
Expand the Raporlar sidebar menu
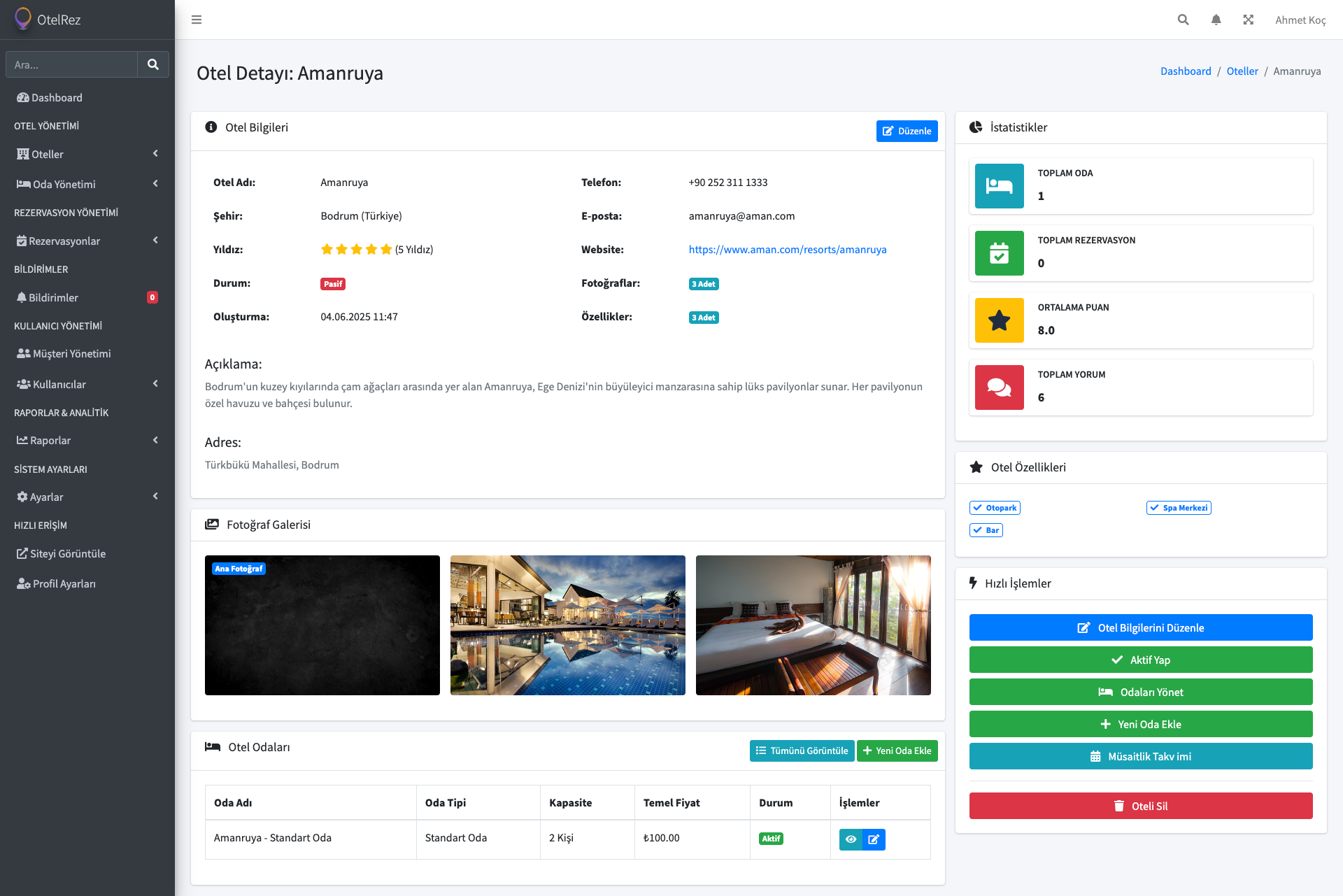point(87,440)
